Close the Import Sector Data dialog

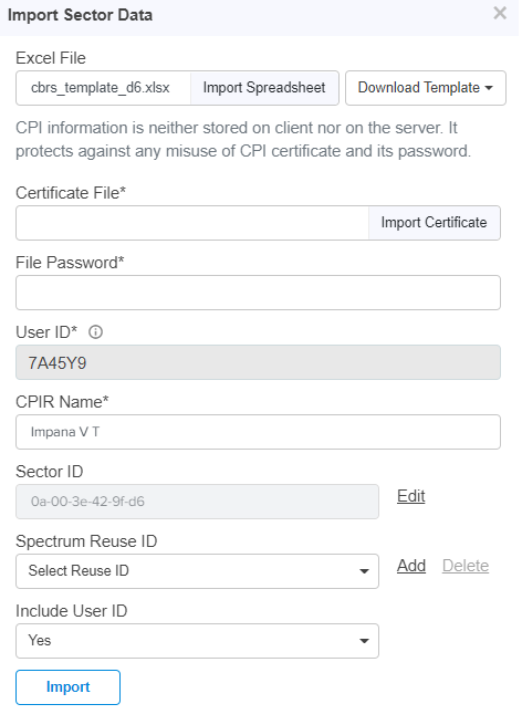[500, 13]
